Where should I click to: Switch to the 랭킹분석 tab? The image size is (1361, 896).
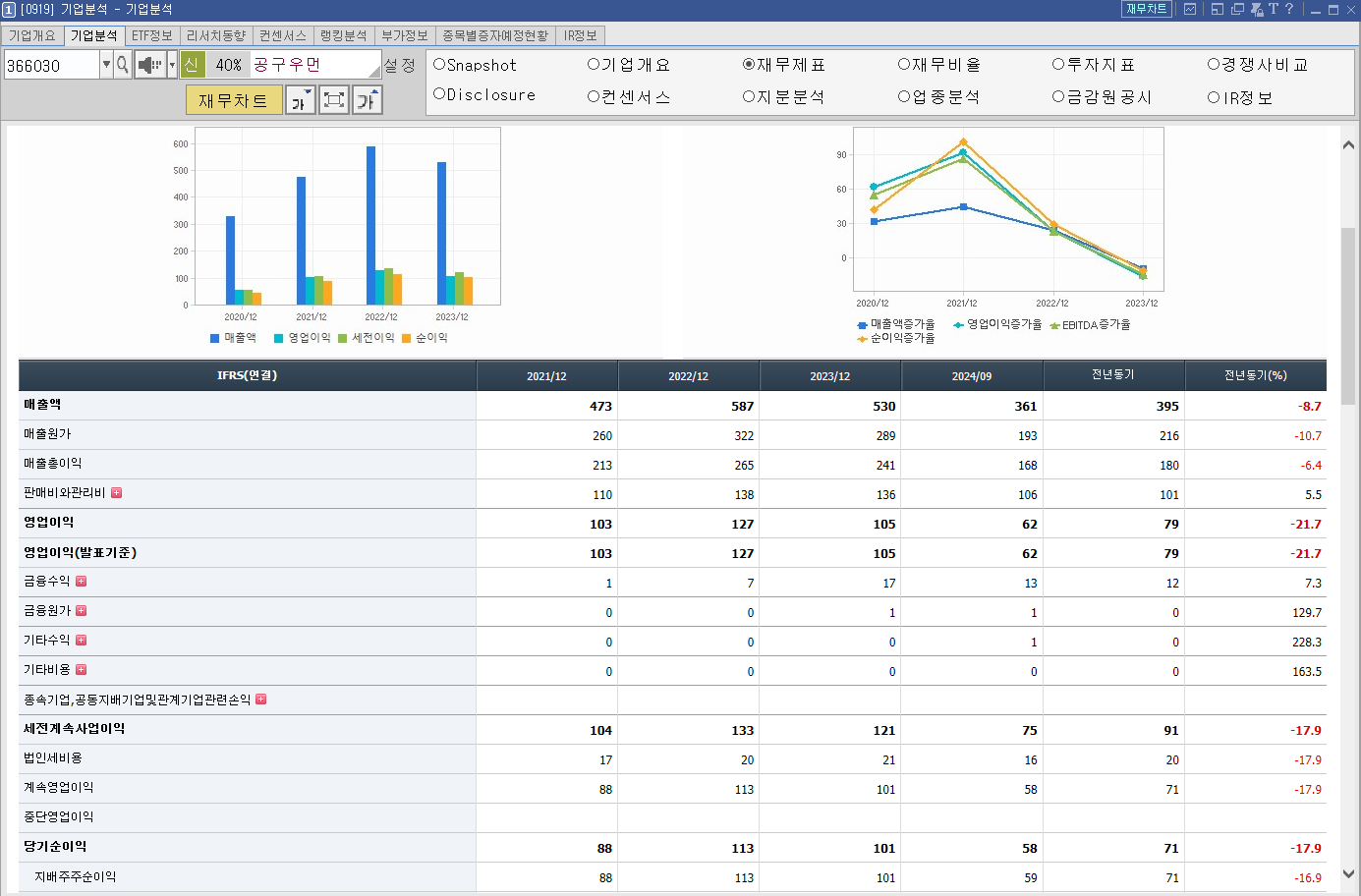(344, 35)
